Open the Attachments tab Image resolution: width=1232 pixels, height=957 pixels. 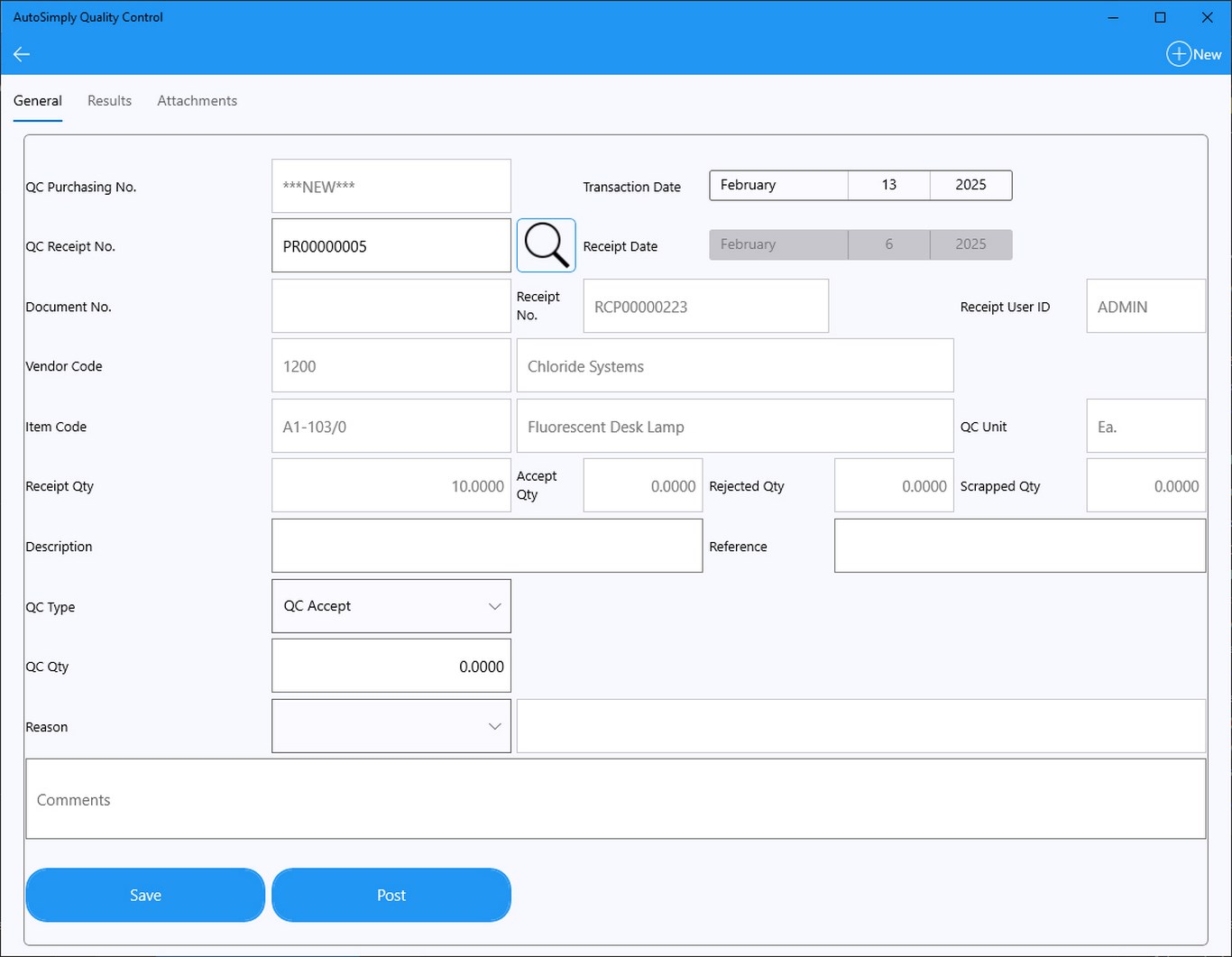pos(197,101)
